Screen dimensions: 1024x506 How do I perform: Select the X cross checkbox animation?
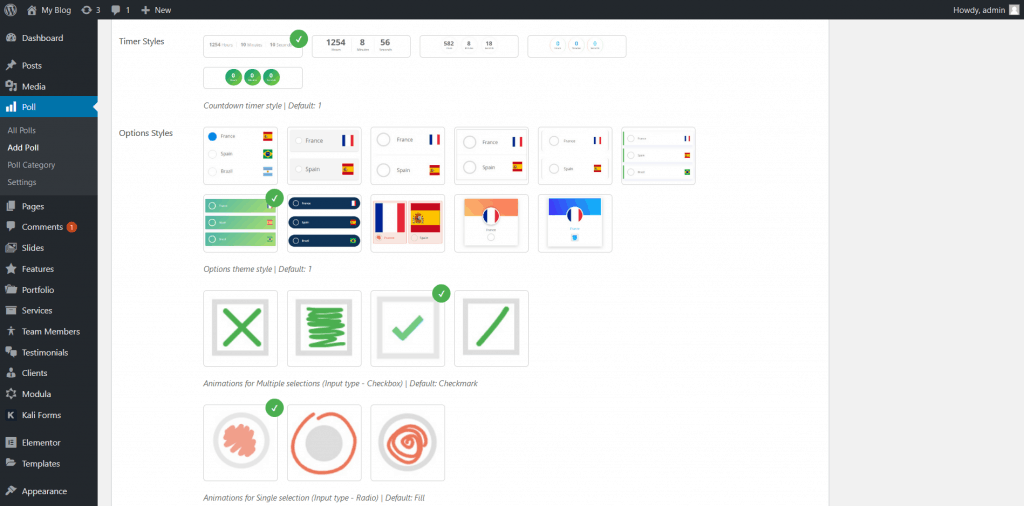[x=240, y=328]
